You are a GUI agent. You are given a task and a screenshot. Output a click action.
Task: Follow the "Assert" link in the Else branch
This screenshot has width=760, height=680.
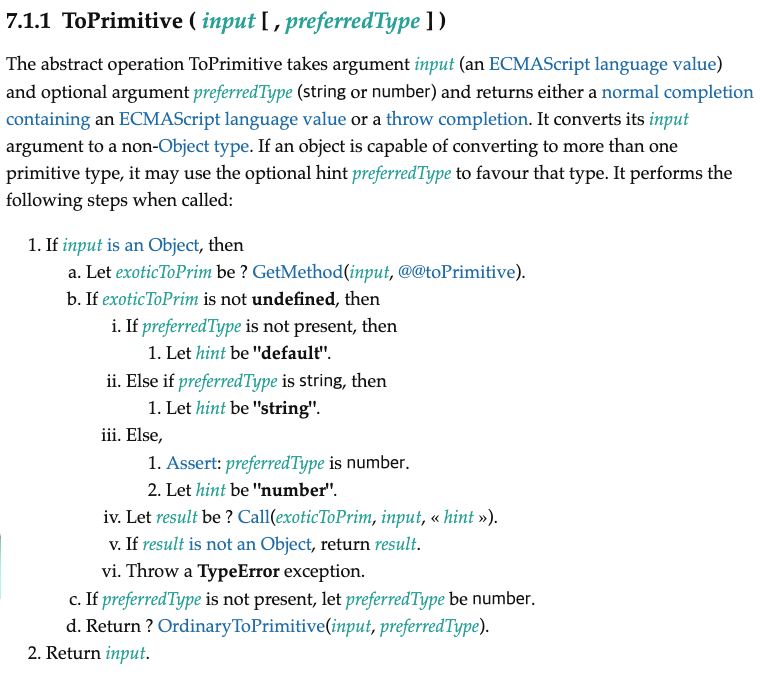coord(192,463)
